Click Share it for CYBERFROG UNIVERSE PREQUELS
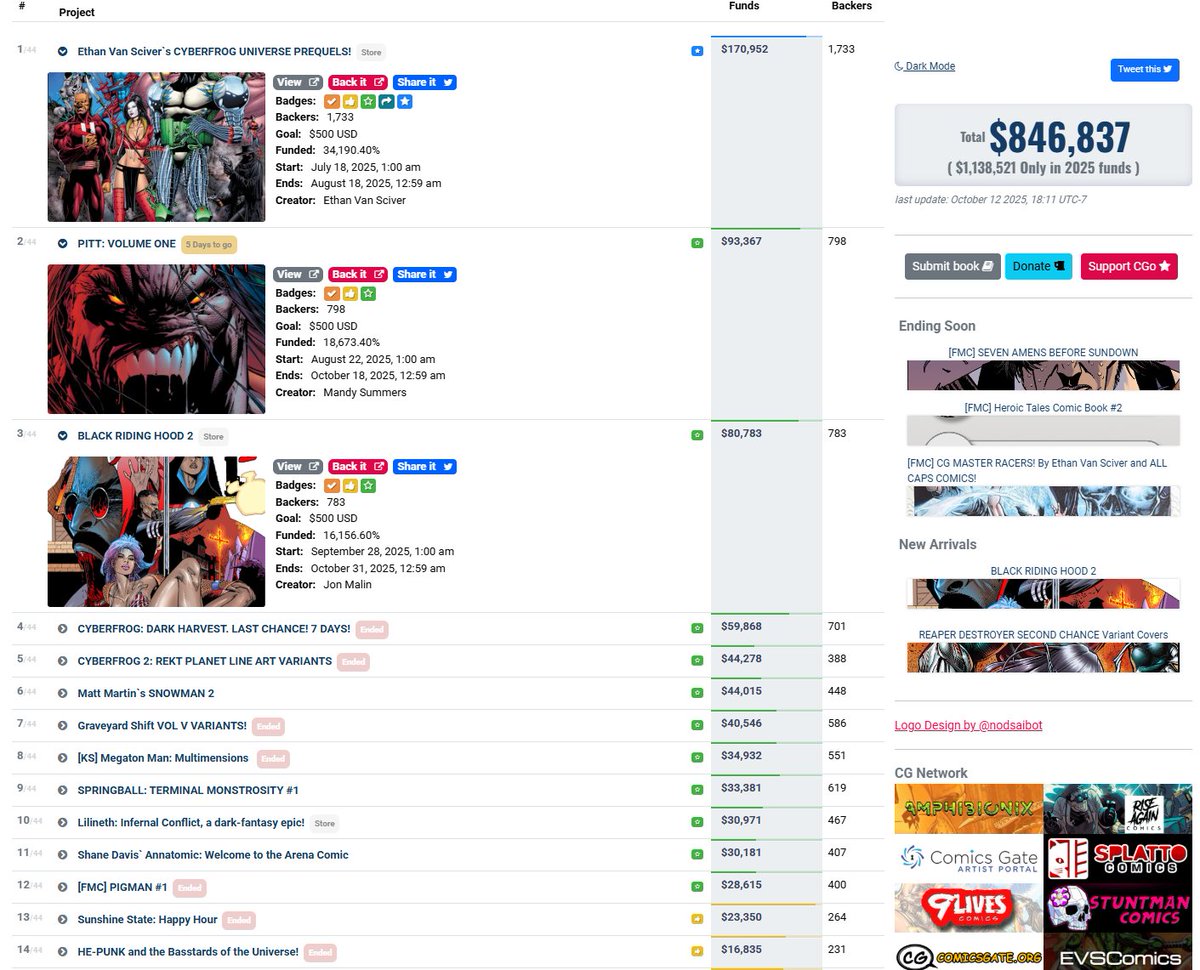Image resolution: width=1200 pixels, height=970 pixels. click(425, 82)
